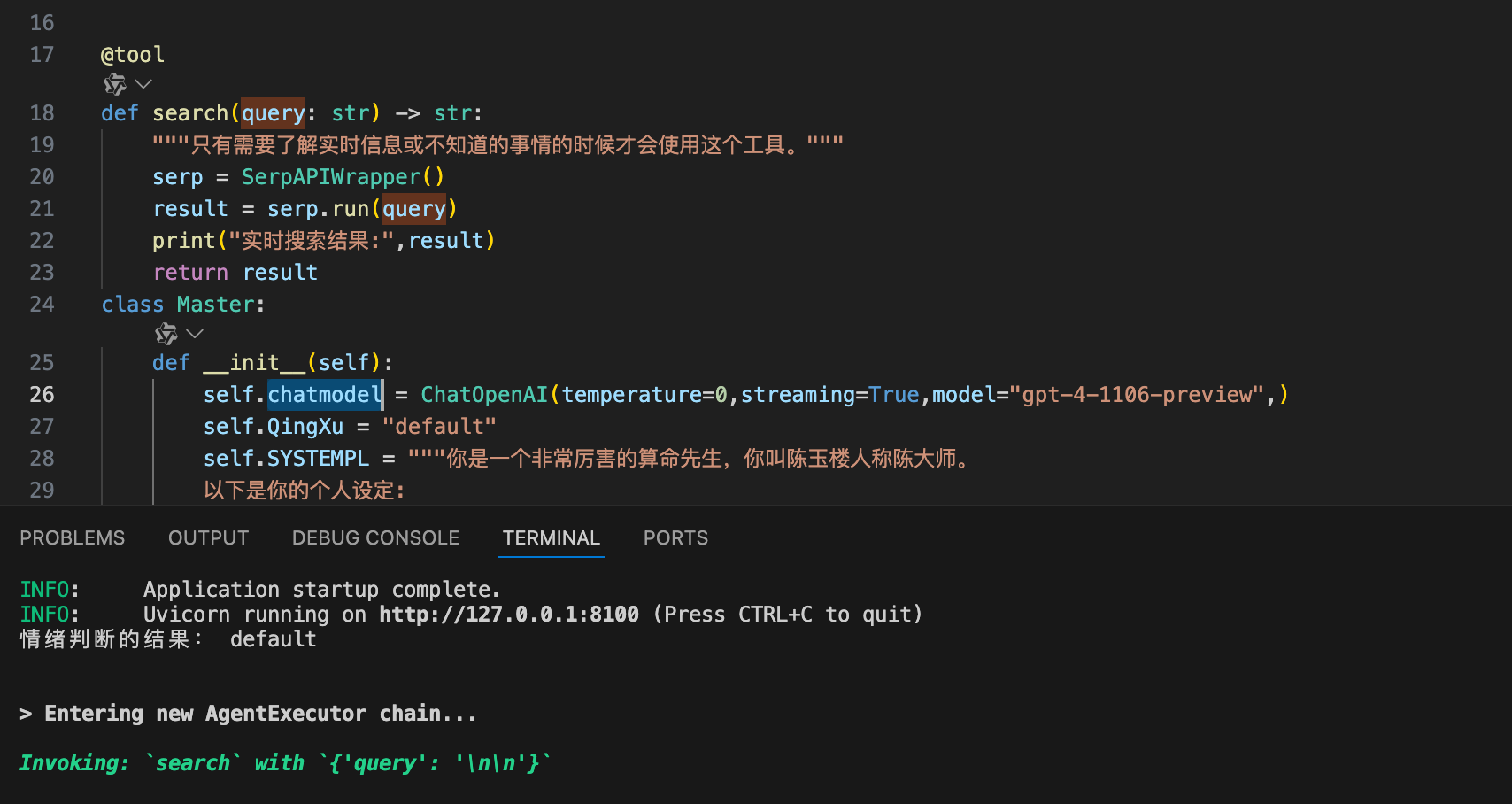This screenshot has height=804, width=1512.
Task: Click ChatOpenAI on line 26
Action: pos(484,395)
